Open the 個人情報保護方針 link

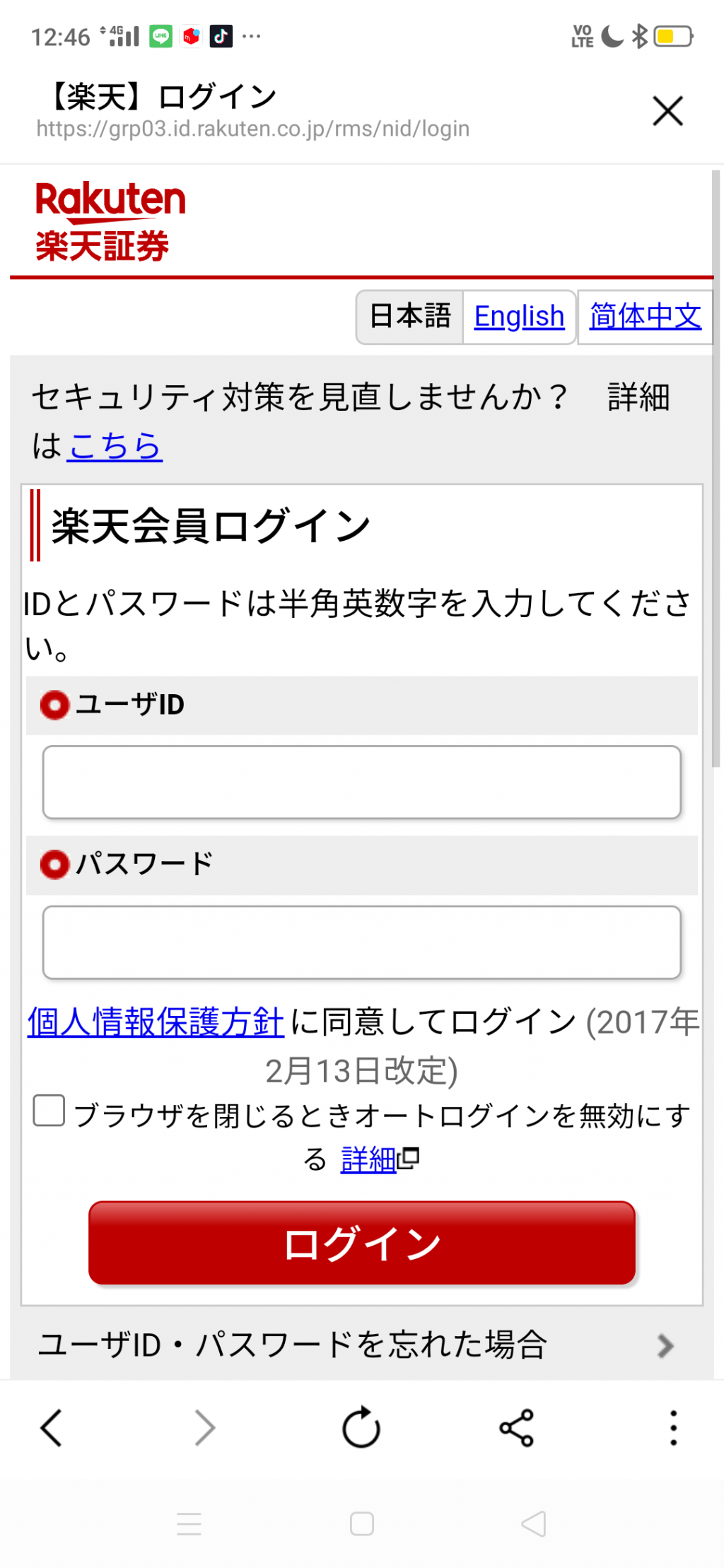tap(156, 1022)
